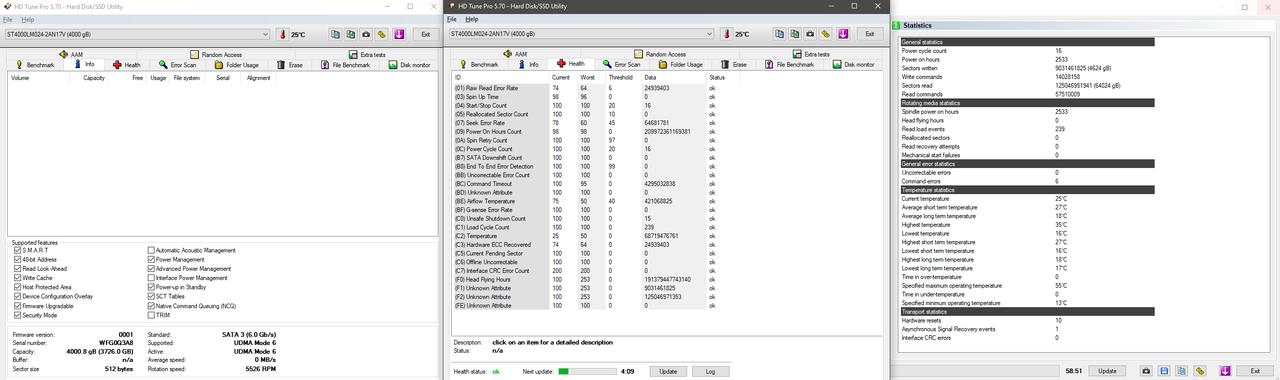Click the HD Tune app icon in middle title bar
This screenshot has height=380, width=1280.
tap(452, 6)
